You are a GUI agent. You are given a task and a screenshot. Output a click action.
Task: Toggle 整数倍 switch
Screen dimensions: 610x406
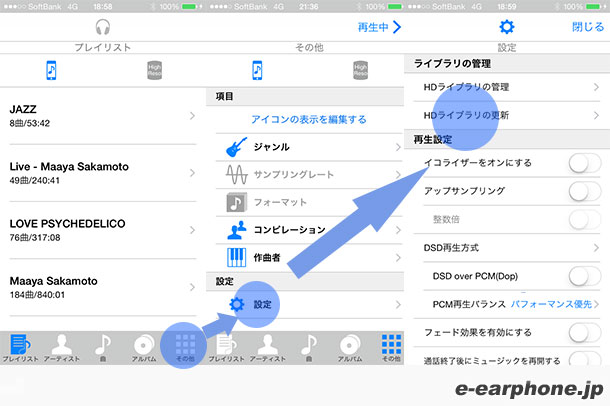(x=585, y=219)
